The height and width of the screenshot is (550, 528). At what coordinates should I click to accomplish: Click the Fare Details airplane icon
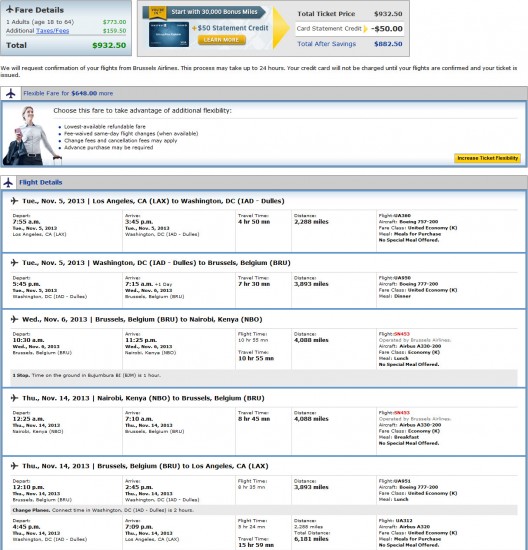[10, 9]
